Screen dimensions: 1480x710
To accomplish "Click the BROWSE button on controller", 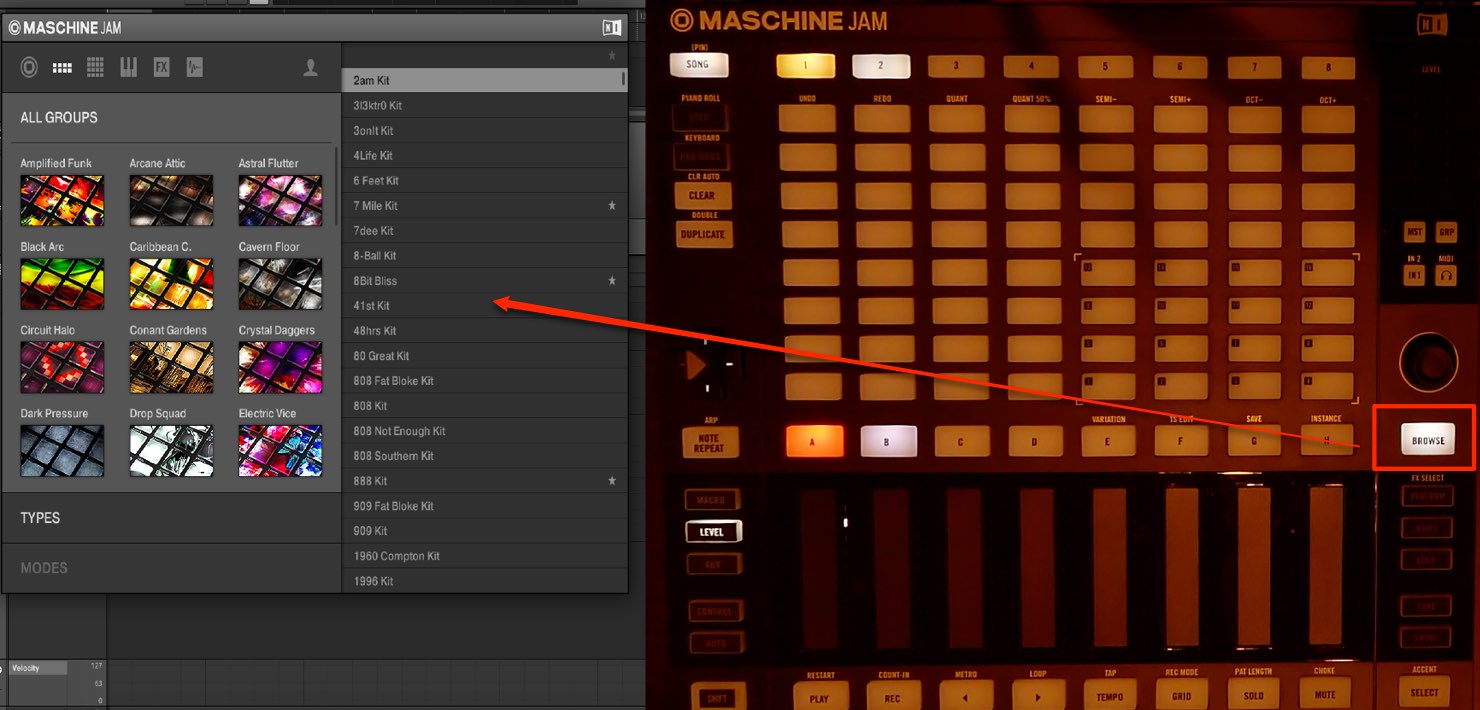I will 1428,440.
